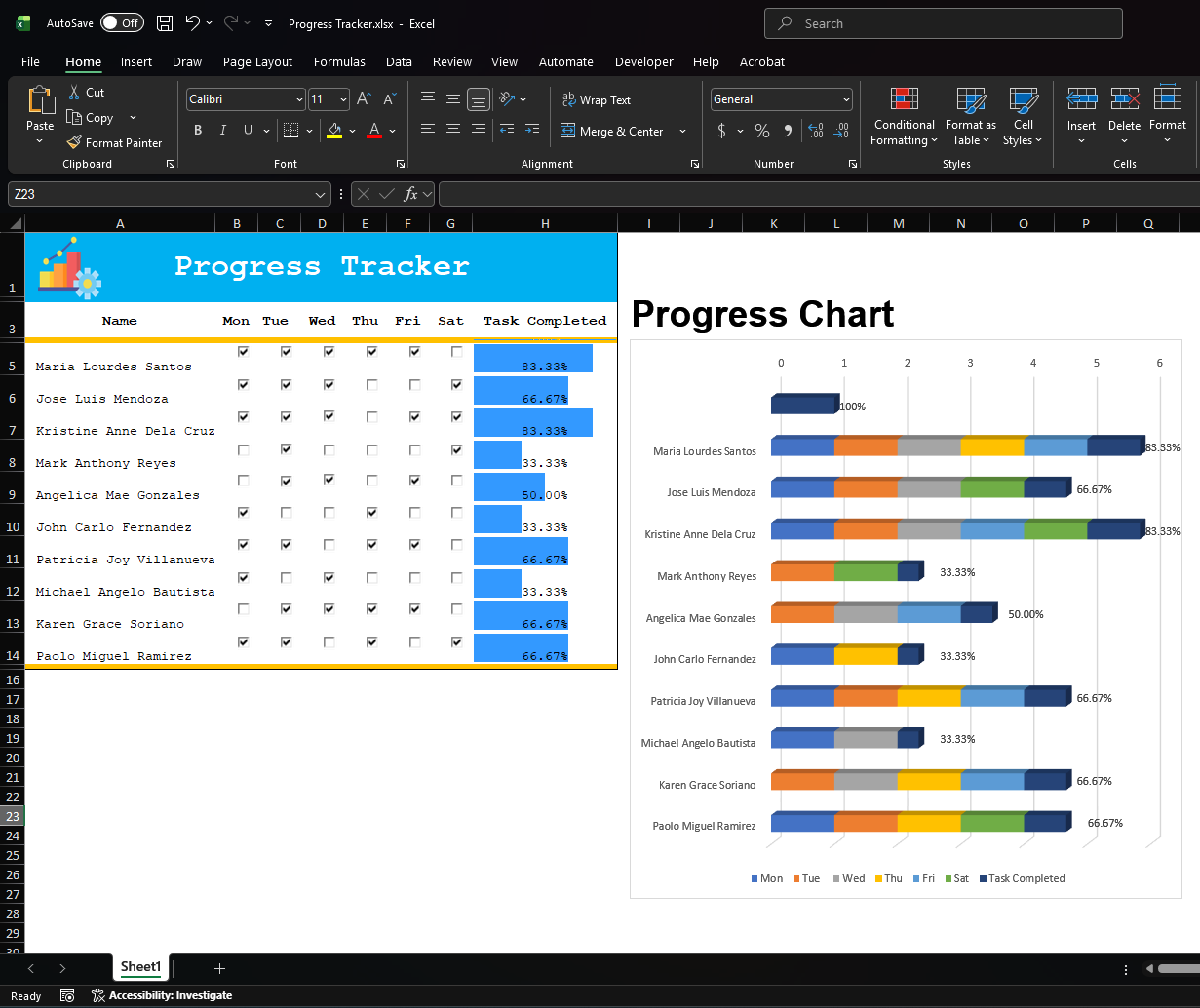Apply percent style with the % icon
Image resolution: width=1200 pixels, height=1008 pixels.
point(762,130)
